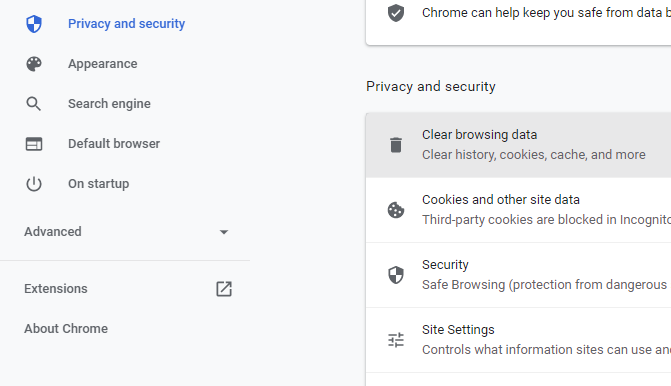Click the safety check shield checkmark icon
This screenshot has height=386, width=671.
pos(396,13)
